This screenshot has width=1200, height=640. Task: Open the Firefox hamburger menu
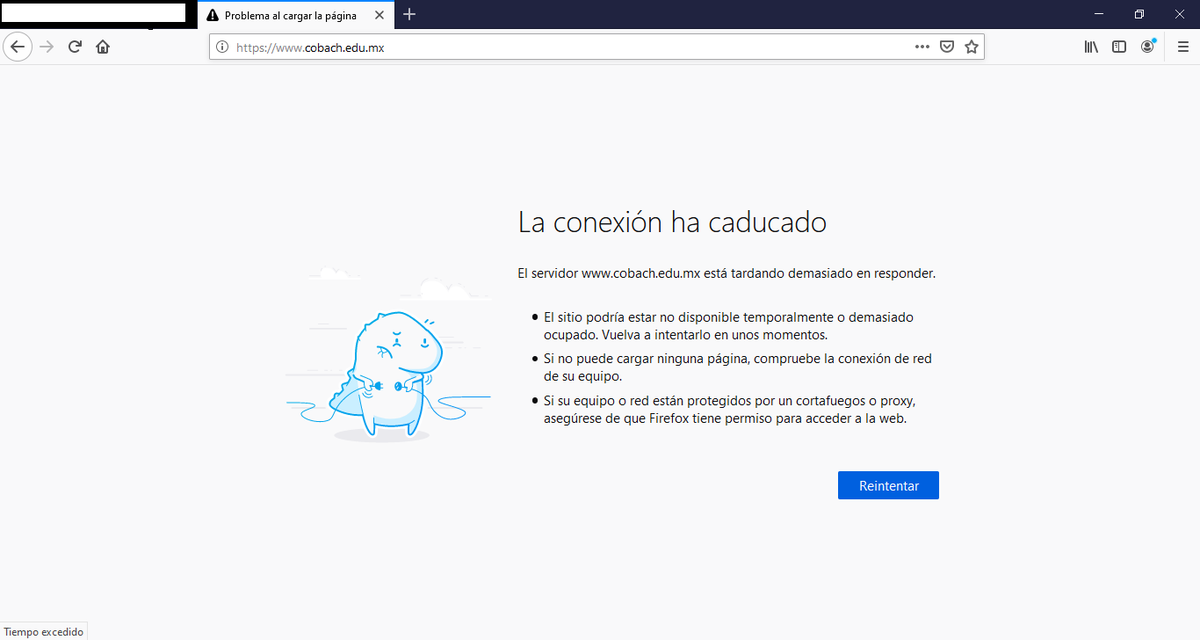coord(1183,47)
